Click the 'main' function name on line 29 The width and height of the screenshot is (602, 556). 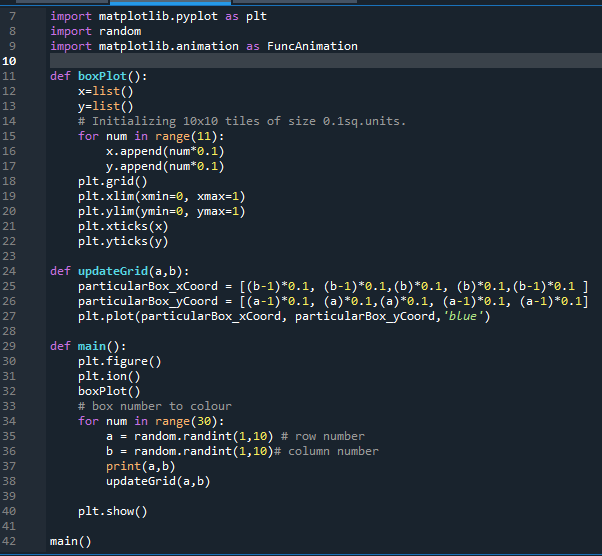(x=92, y=346)
